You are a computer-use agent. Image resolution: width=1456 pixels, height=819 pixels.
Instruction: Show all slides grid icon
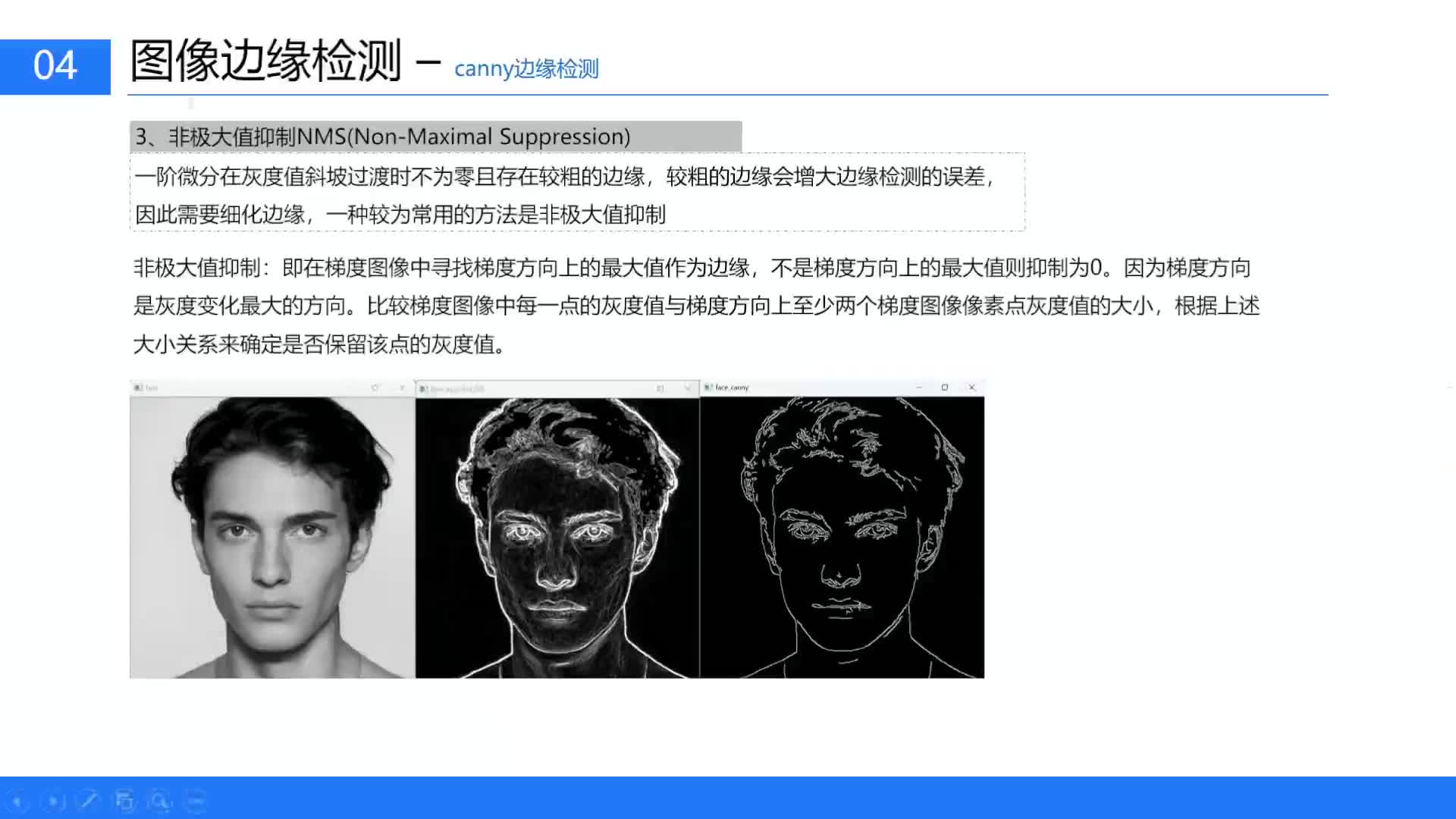click(124, 801)
